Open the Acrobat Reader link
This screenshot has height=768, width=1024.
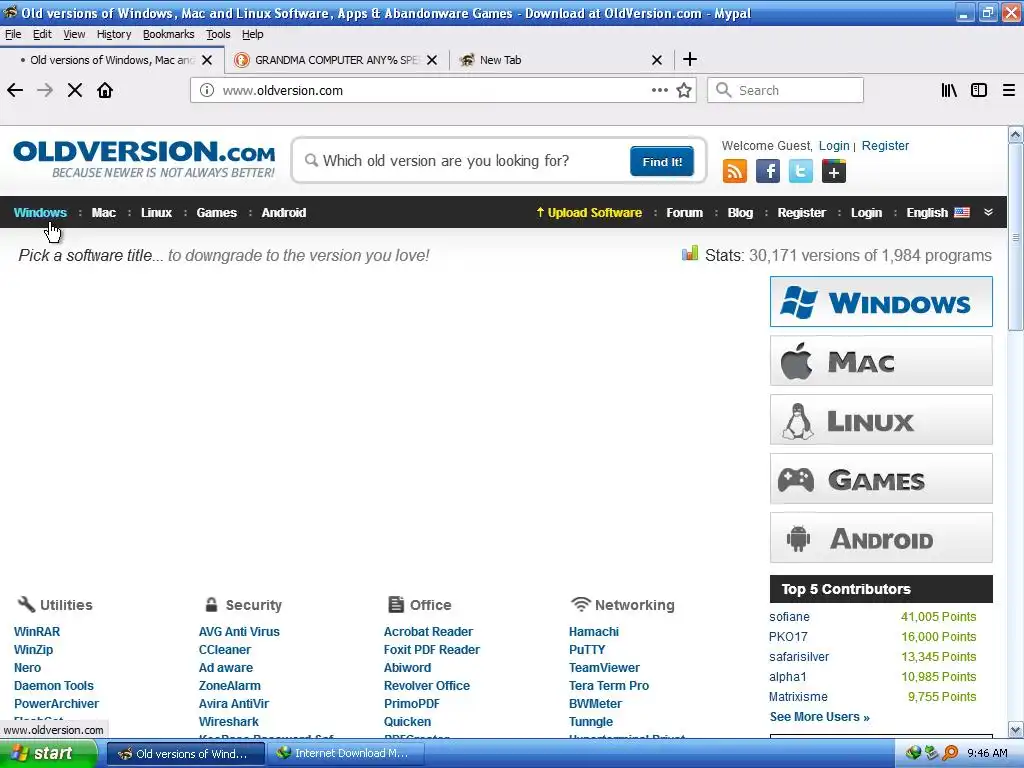coord(428,632)
